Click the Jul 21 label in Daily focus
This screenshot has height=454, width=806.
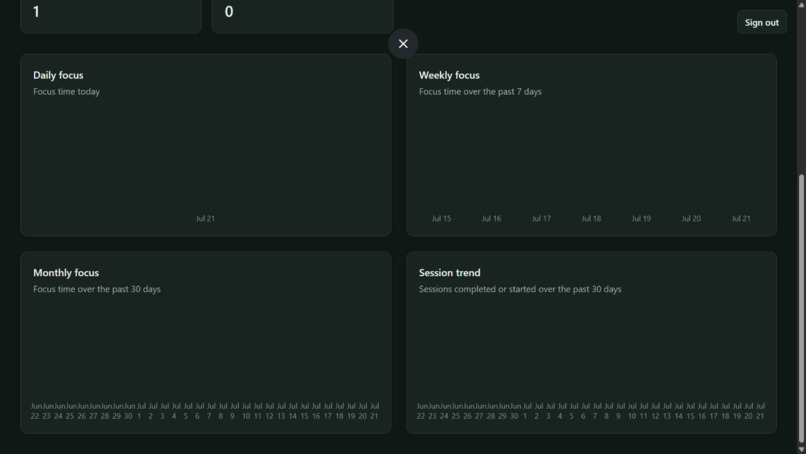coord(205,219)
